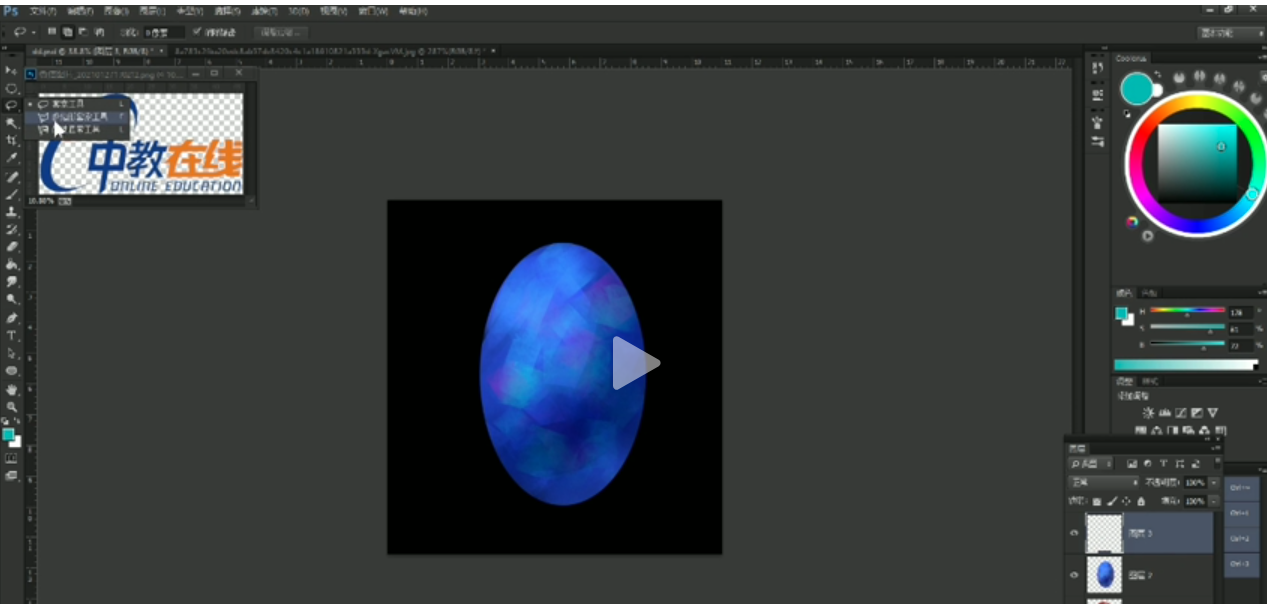
Task: Click the foreground color swatch in toolbar
Action: point(8,434)
